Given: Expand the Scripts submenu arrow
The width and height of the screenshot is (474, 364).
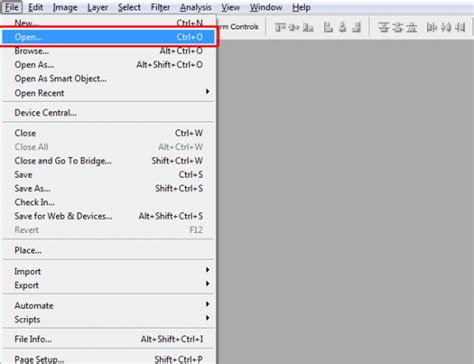Looking at the screenshot, I should tap(207, 318).
